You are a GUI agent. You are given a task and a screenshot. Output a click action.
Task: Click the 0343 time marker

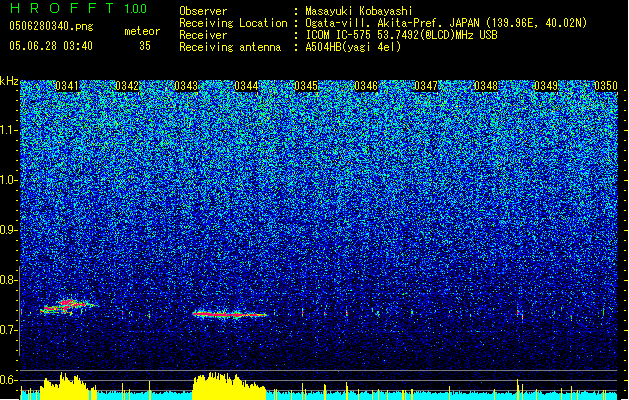[186, 86]
